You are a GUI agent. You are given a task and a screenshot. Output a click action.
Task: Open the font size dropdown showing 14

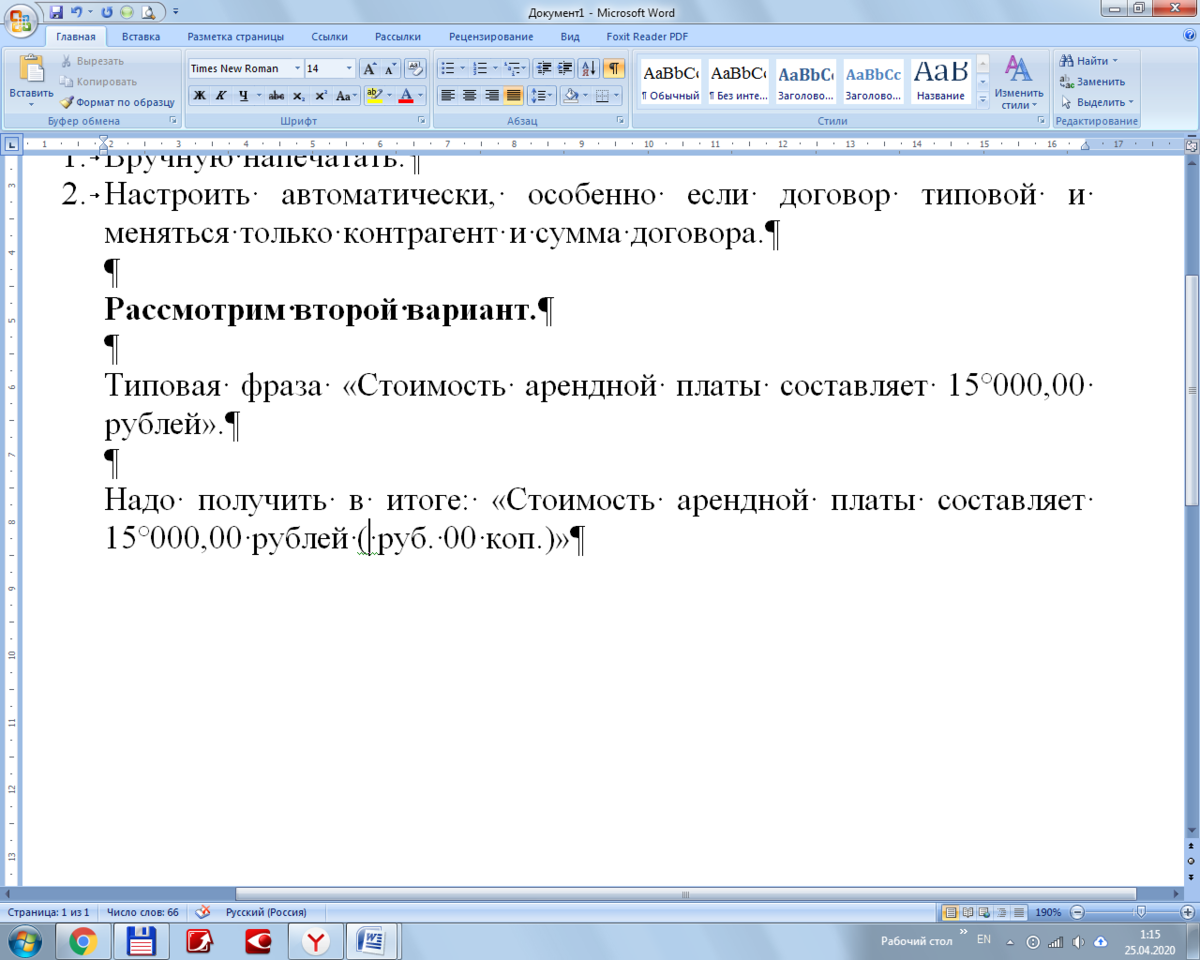(x=349, y=69)
